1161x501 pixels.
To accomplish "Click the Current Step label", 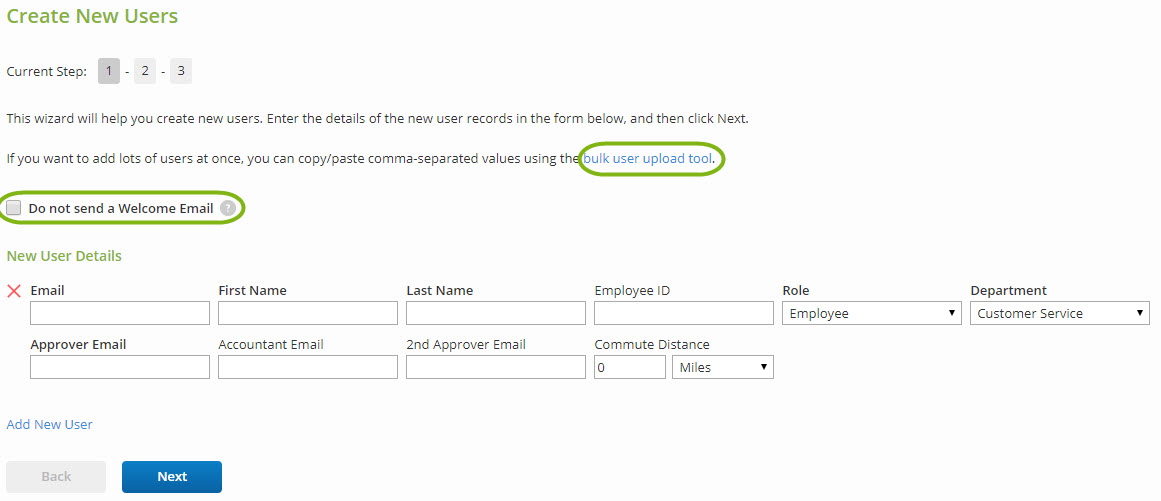I will [47, 73].
